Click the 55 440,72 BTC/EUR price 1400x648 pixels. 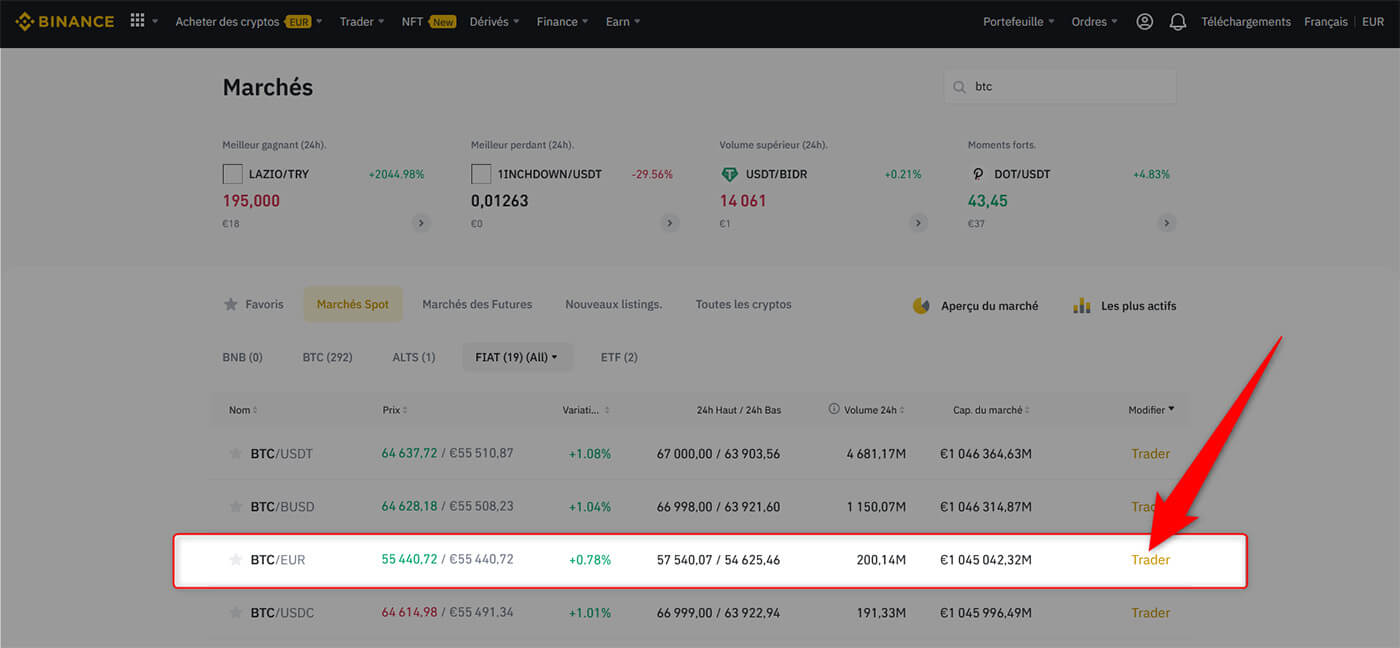[x=409, y=559]
